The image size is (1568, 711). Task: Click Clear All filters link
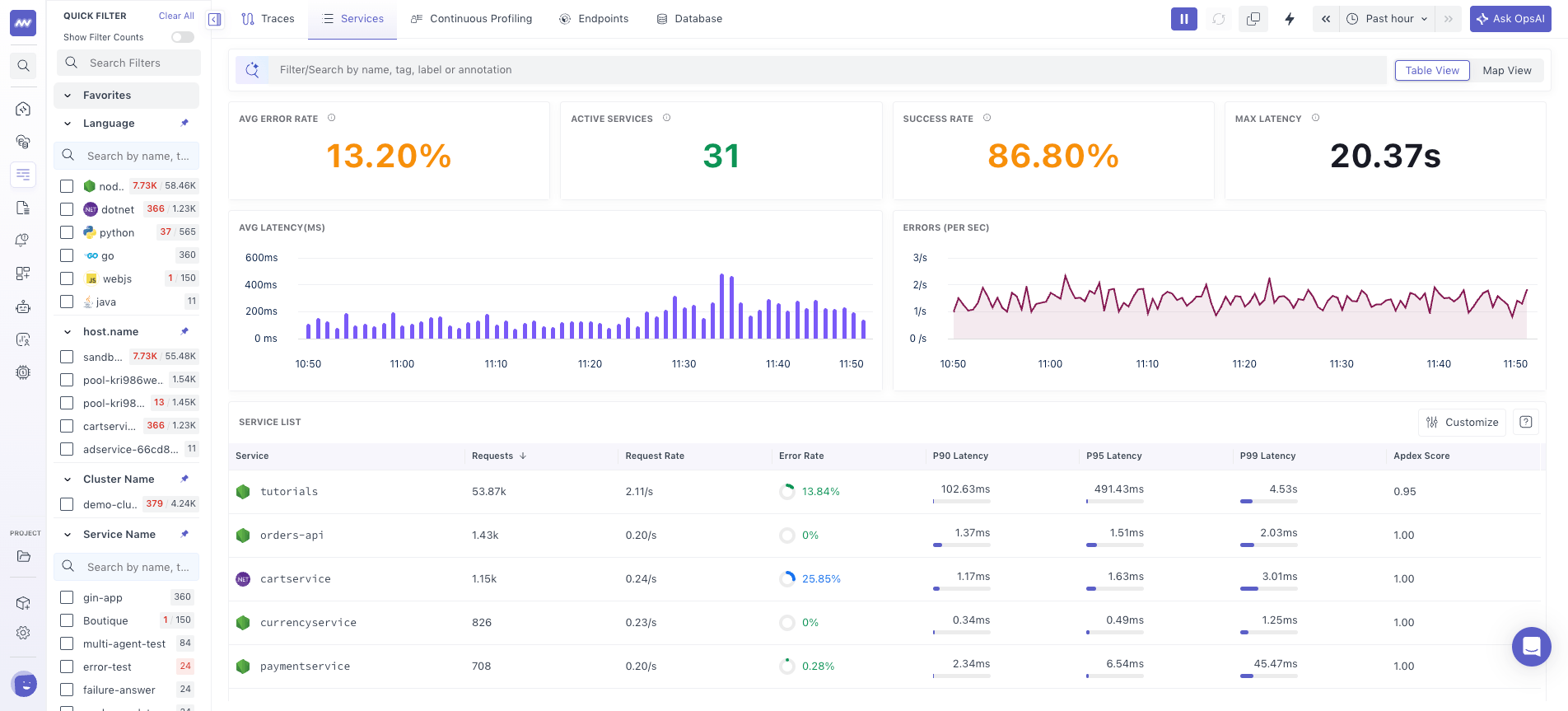[176, 16]
